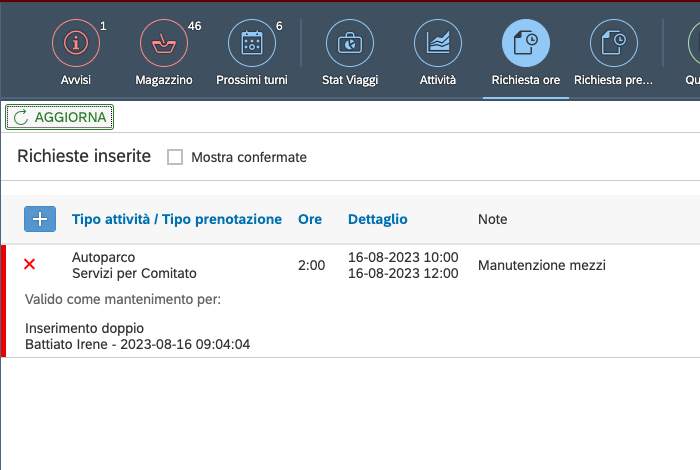This screenshot has width=700, height=470.
Task: Select the Richiesta ore tab
Action: [525, 43]
